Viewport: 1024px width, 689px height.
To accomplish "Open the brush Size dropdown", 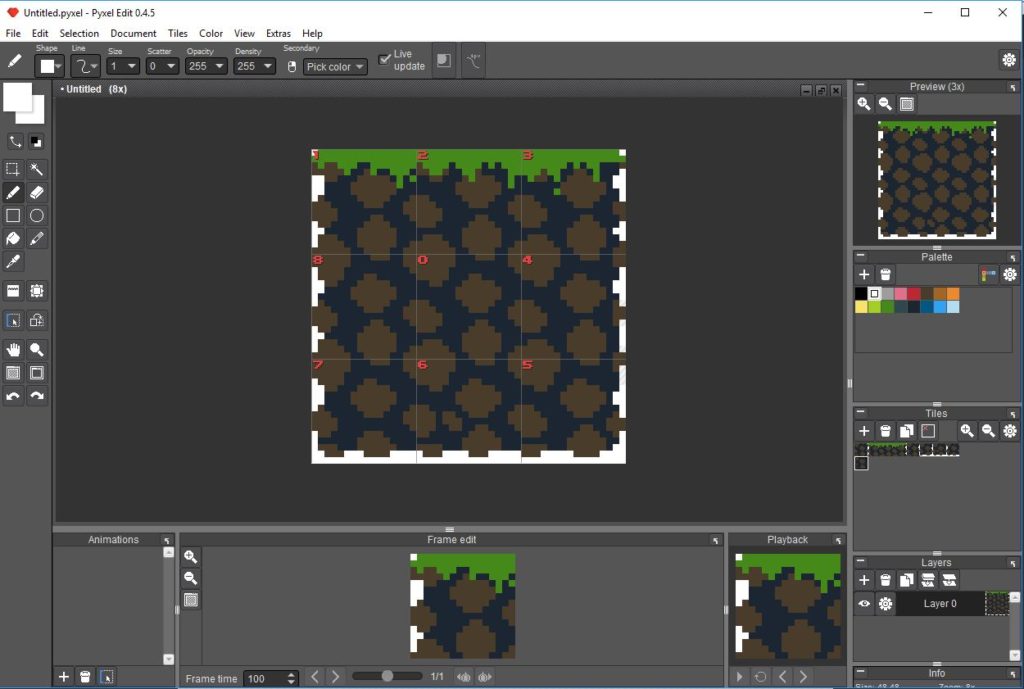I will point(122,66).
